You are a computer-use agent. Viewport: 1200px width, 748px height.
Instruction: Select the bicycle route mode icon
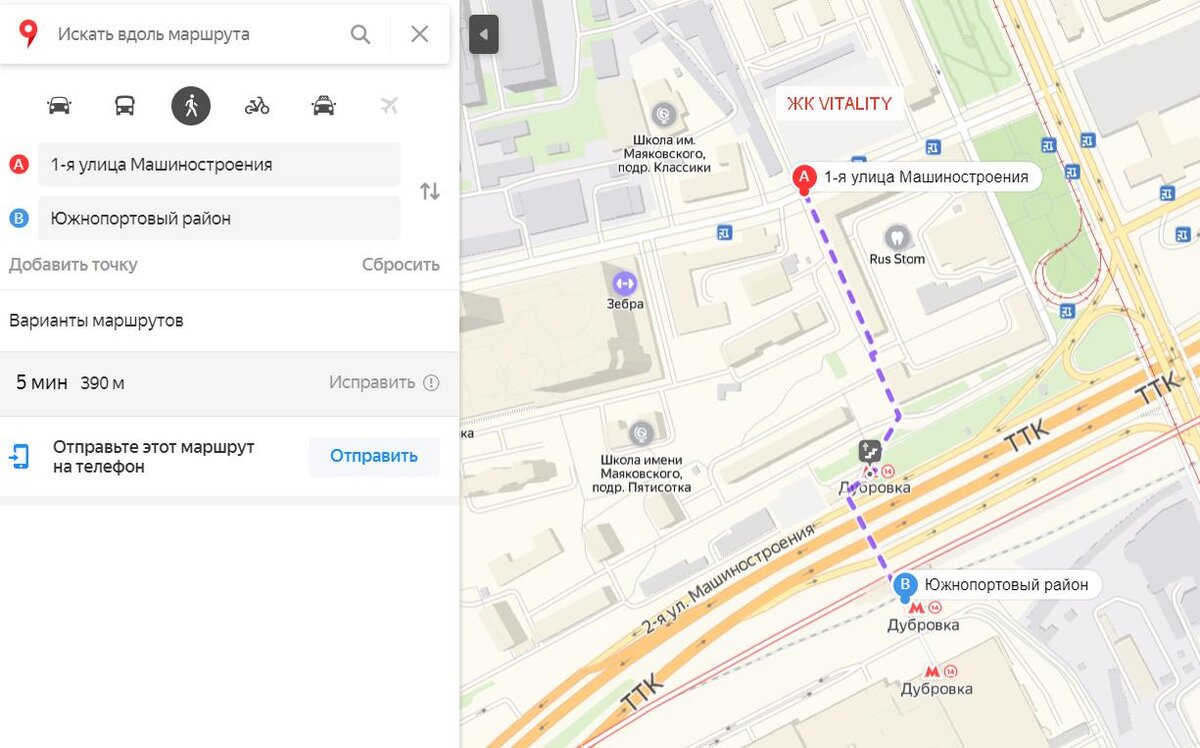click(257, 105)
